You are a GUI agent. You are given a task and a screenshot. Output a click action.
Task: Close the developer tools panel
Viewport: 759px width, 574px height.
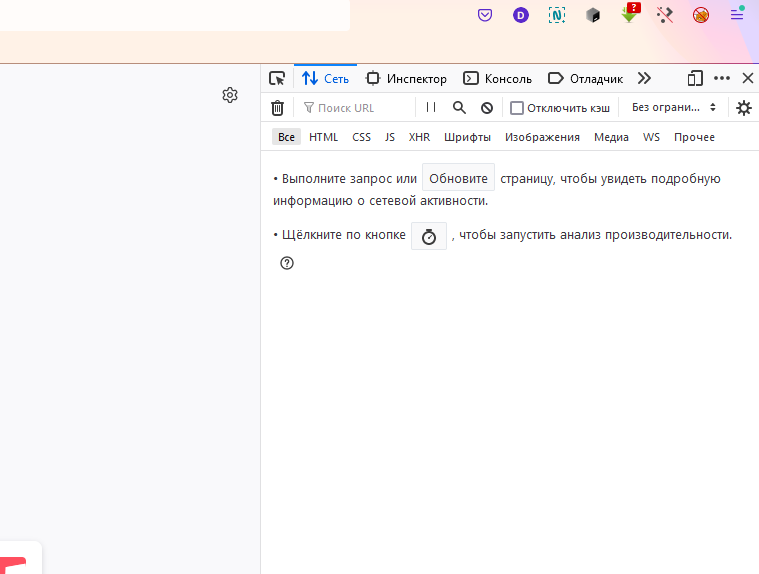click(748, 78)
